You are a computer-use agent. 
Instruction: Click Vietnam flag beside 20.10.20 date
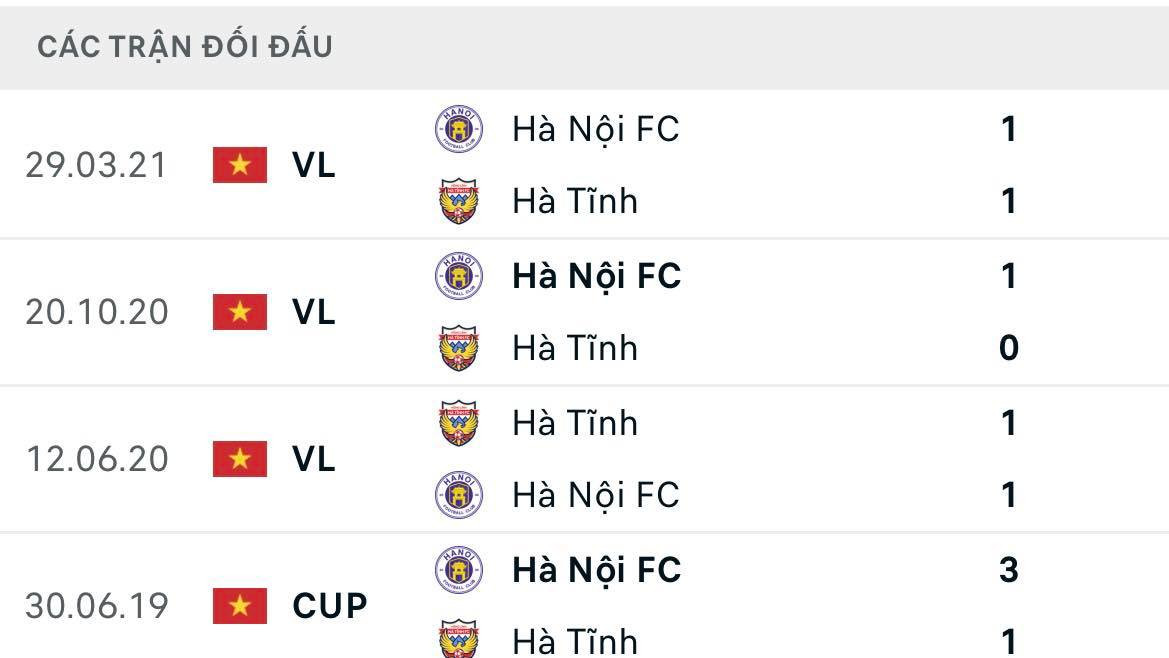point(240,312)
